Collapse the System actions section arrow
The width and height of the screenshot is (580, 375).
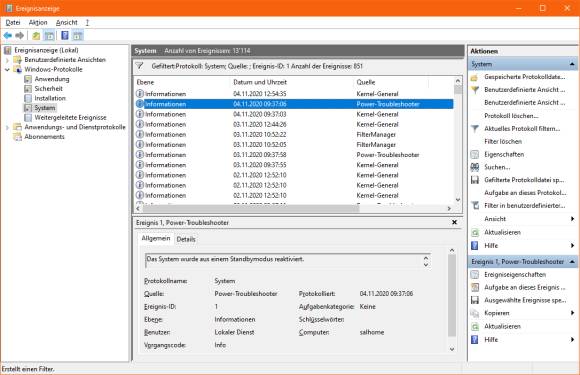pos(572,64)
